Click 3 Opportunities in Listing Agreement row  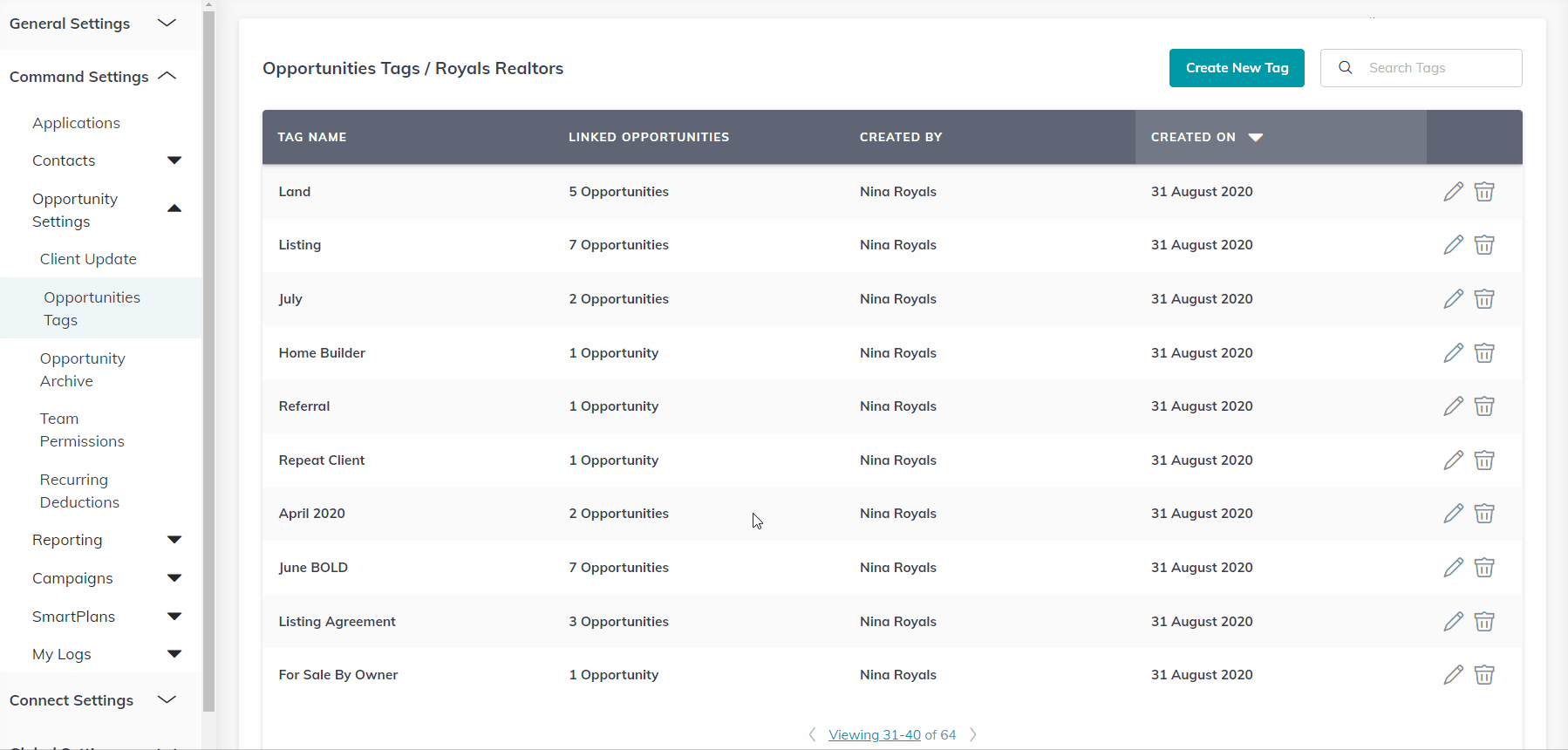coord(619,622)
